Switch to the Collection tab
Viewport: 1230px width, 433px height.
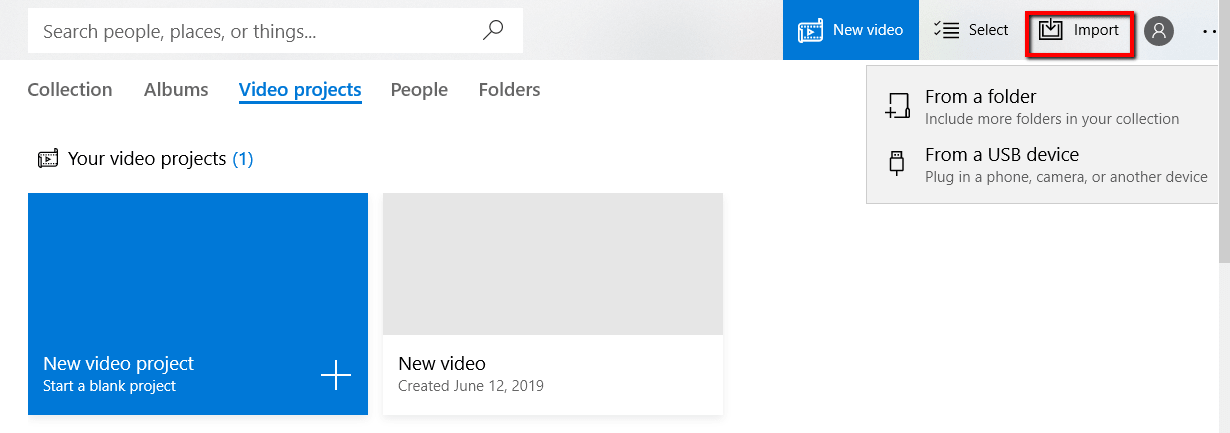(70, 90)
